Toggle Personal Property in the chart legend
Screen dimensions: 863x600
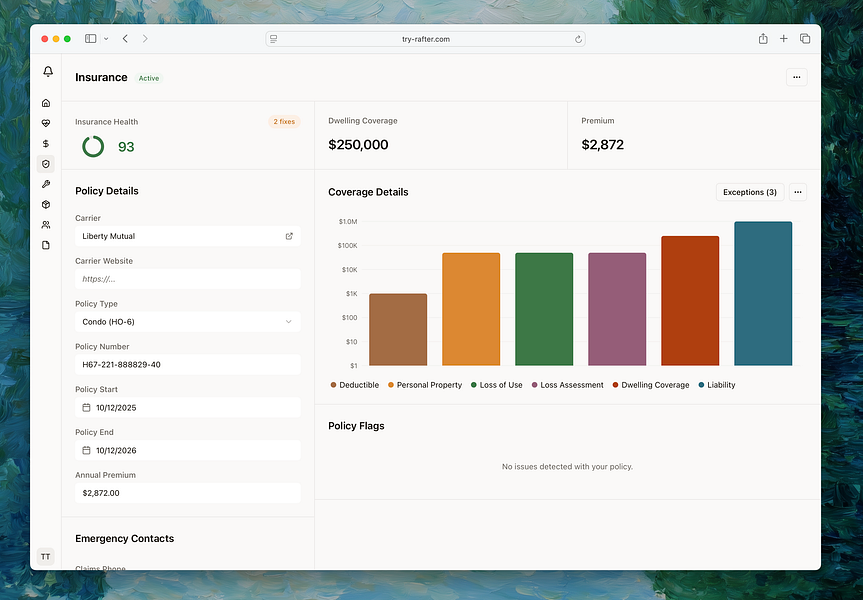(425, 385)
